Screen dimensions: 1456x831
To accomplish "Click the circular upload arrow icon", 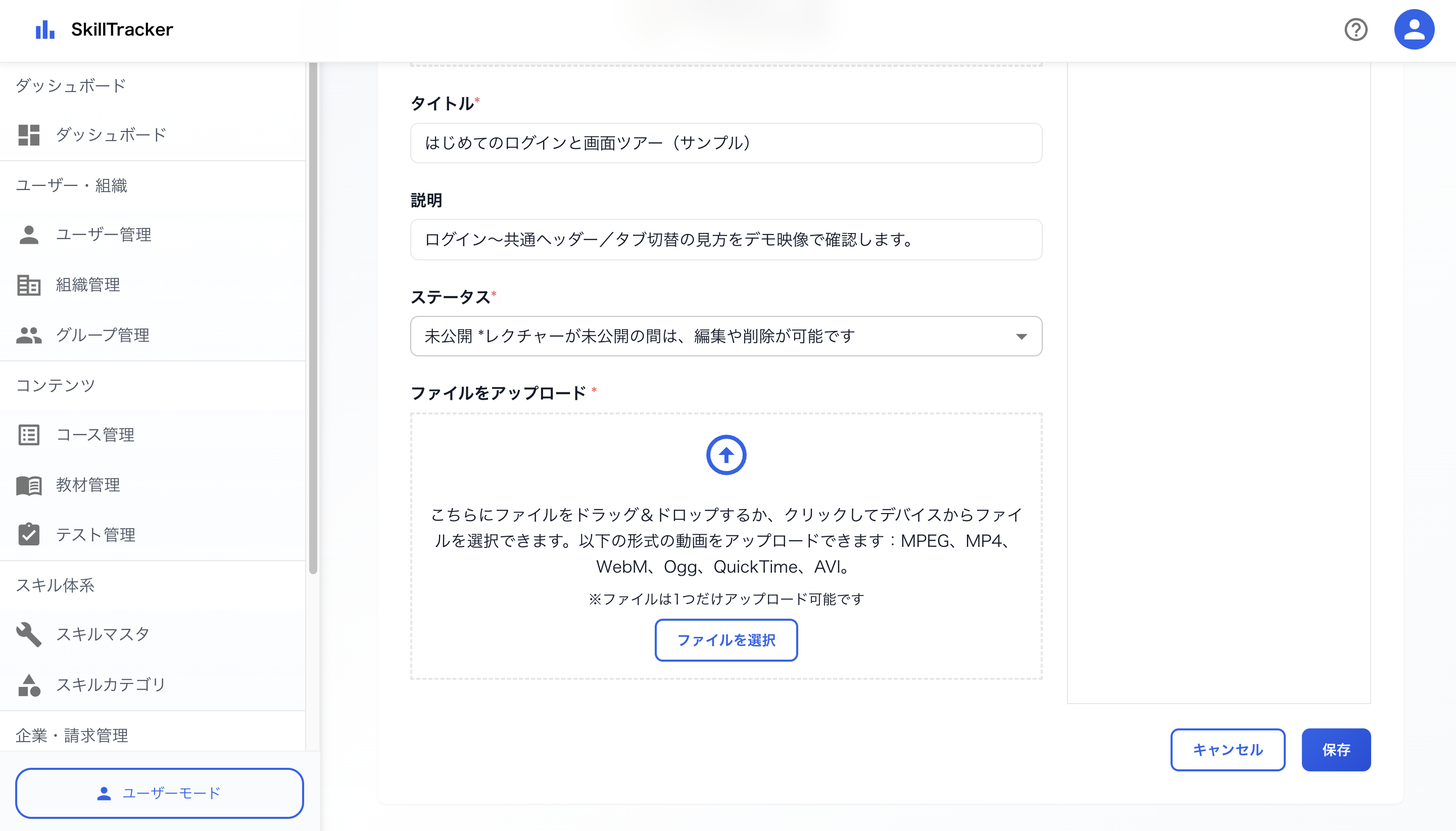I will tap(726, 455).
